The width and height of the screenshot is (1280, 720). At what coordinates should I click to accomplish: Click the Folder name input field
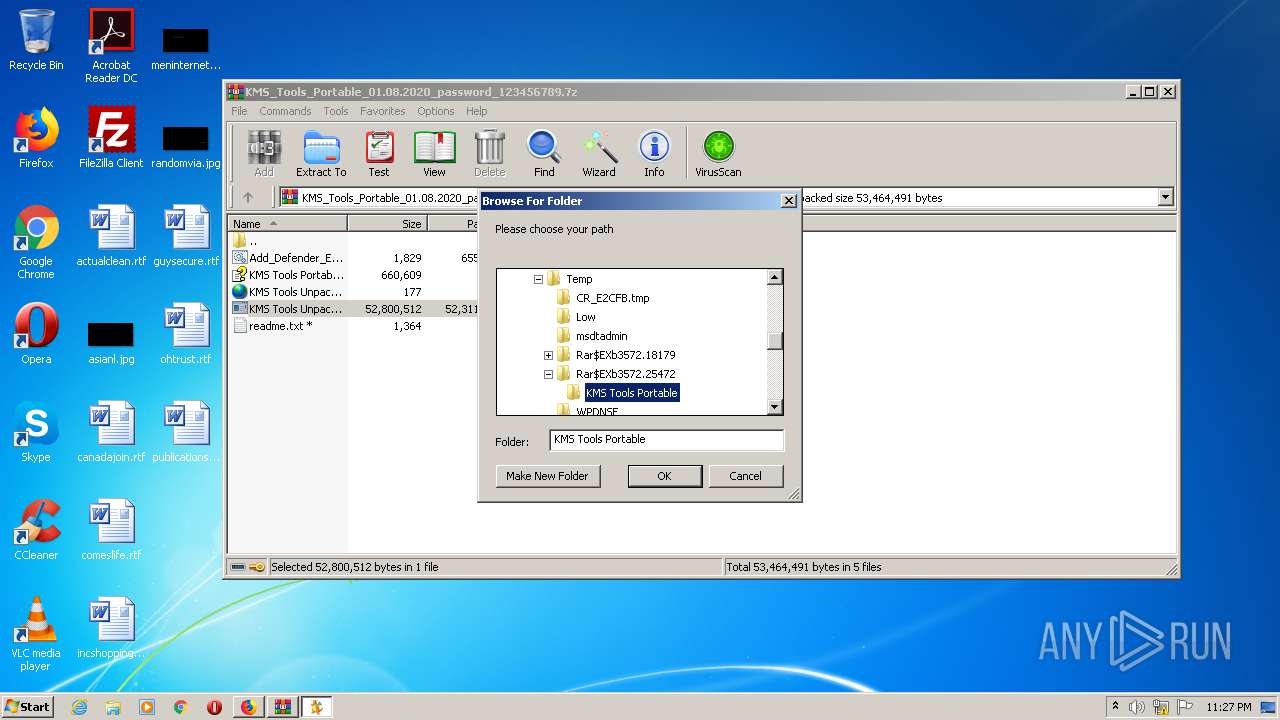coord(667,440)
